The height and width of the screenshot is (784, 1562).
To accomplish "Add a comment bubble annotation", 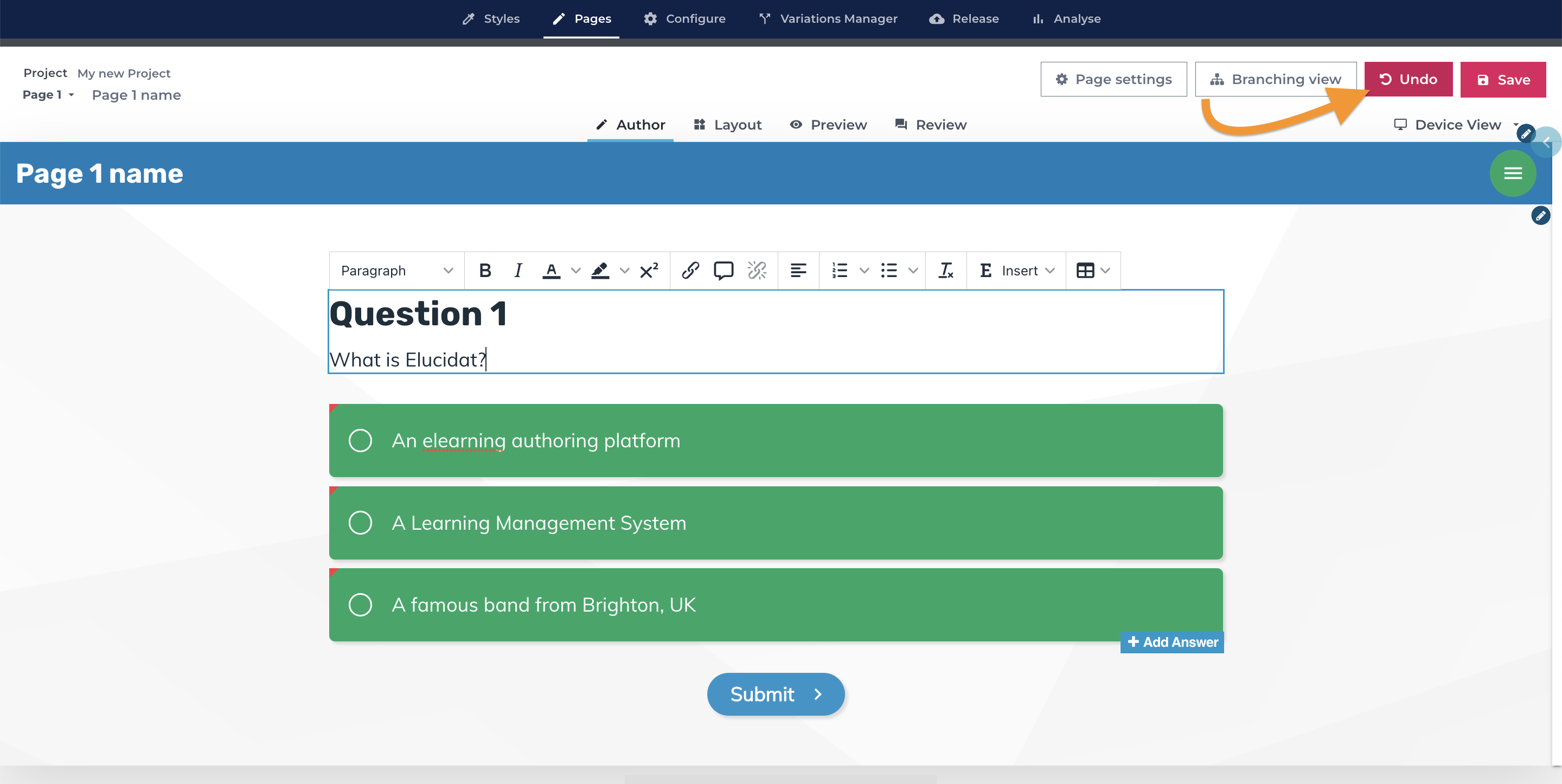I will pyautogui.click(x=724, y=271).
